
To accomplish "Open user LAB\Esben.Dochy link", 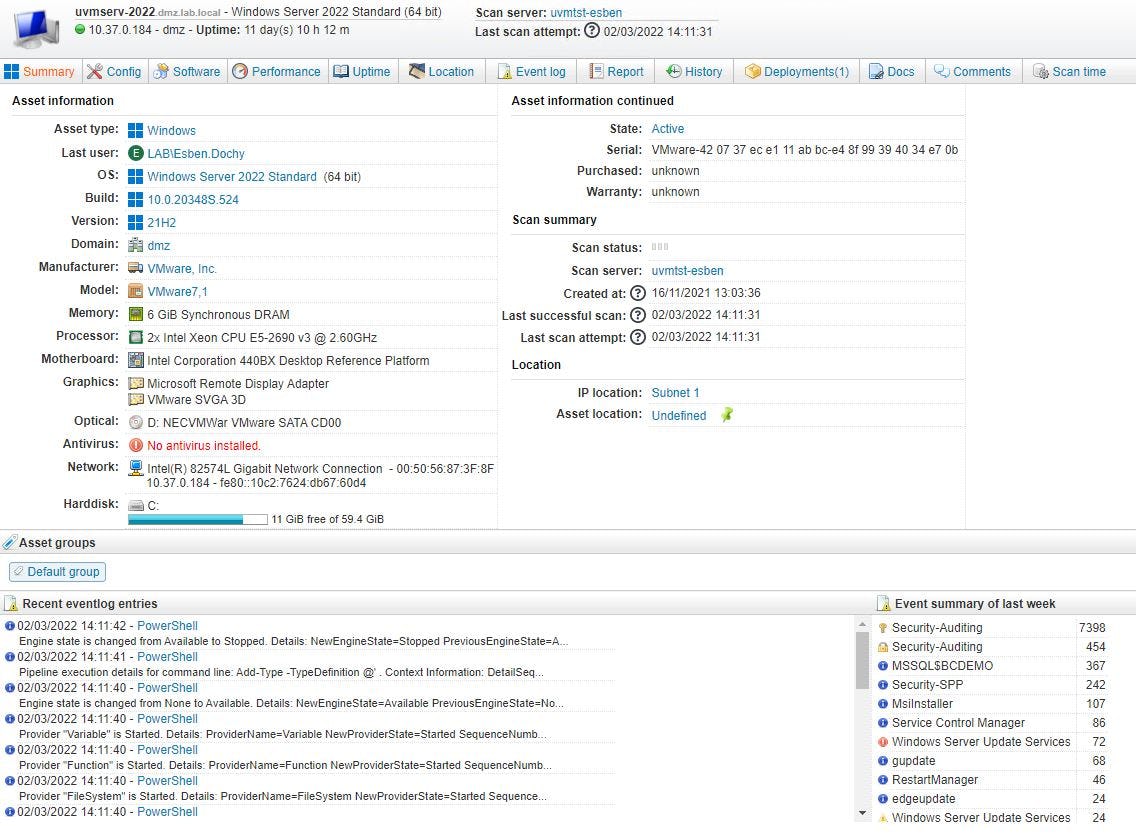I will (196, 154).
